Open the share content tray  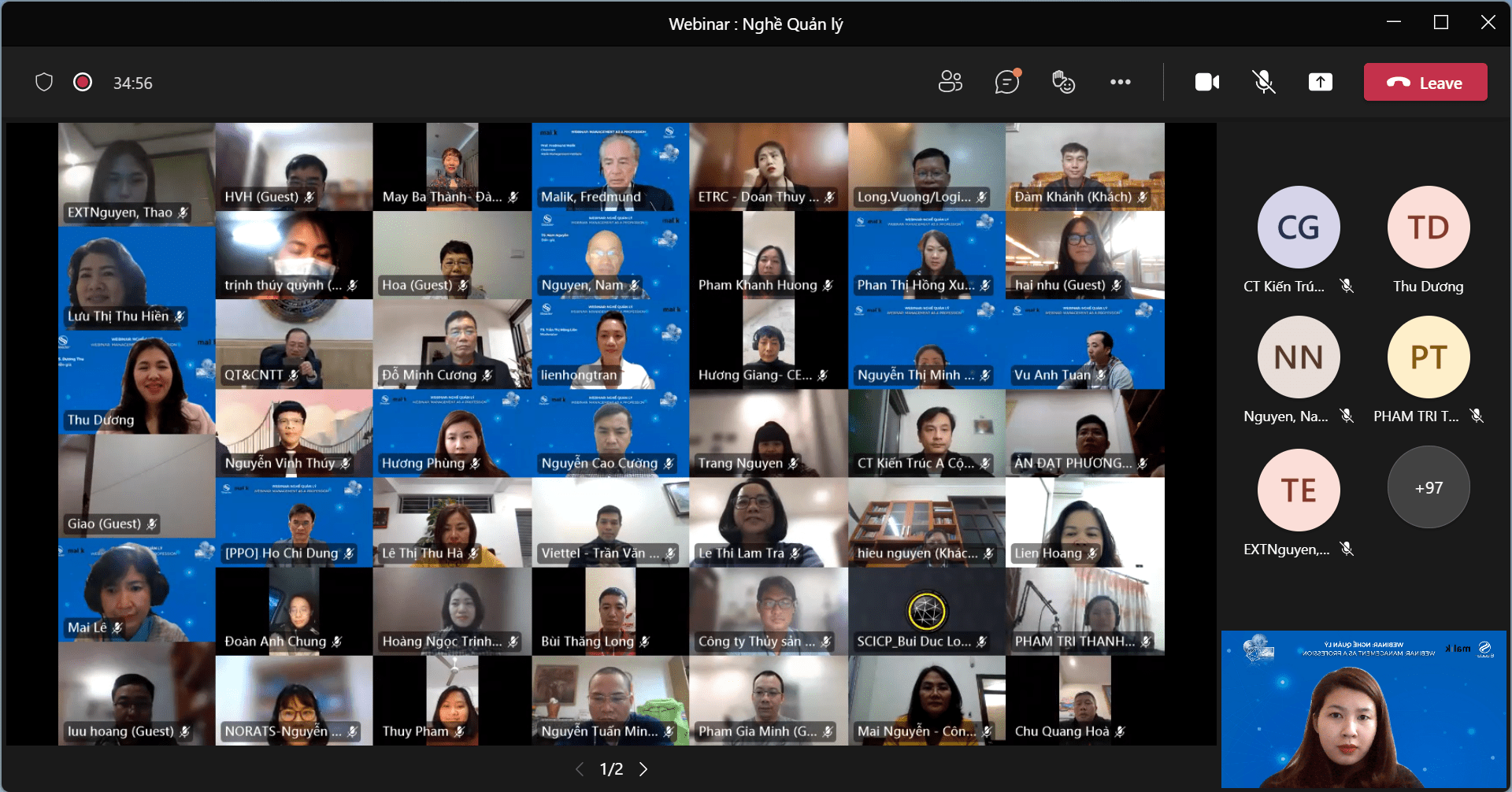point(1320,82)
